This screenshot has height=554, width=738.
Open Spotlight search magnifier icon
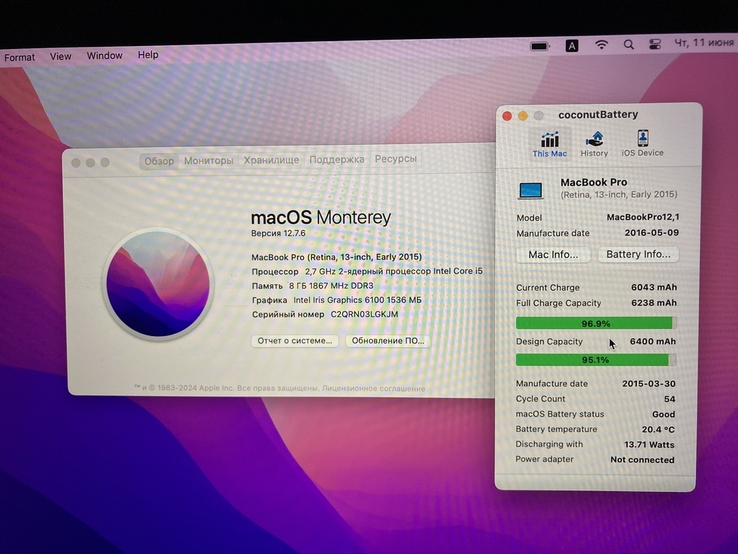(628, 44)
